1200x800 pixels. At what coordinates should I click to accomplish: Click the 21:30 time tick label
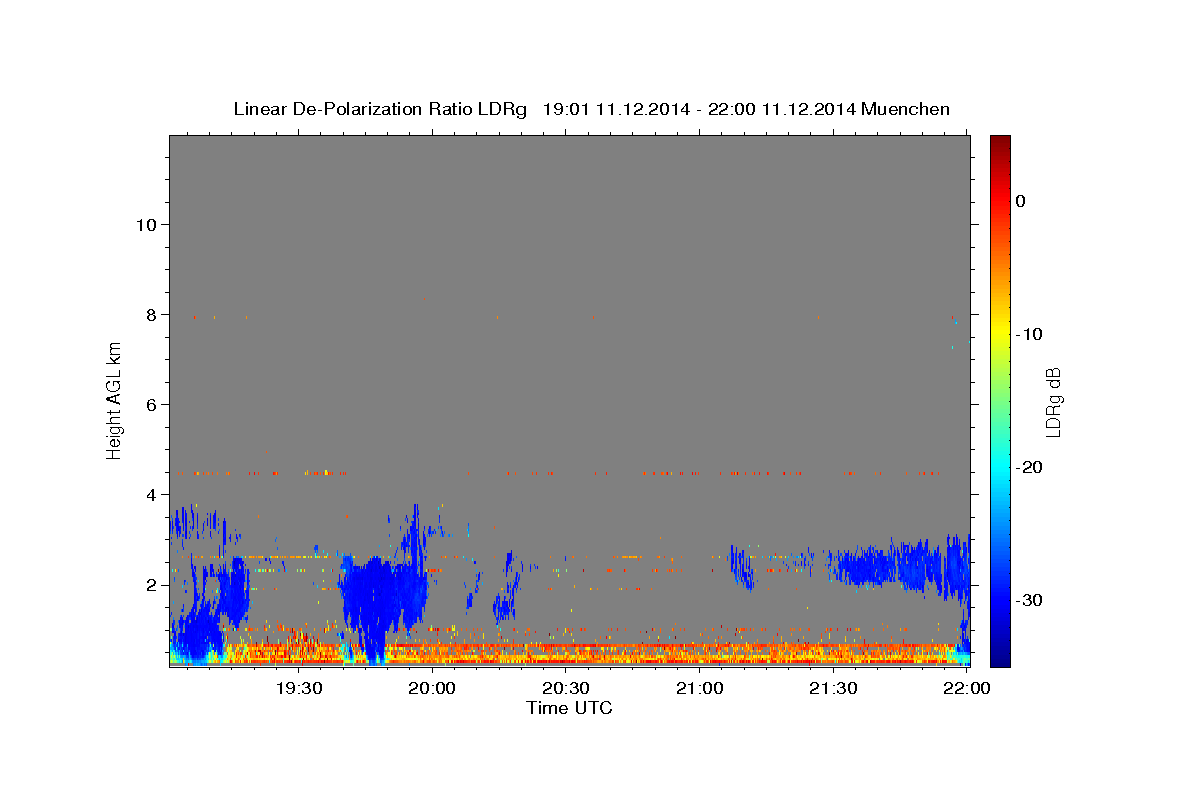pos(833,688)
